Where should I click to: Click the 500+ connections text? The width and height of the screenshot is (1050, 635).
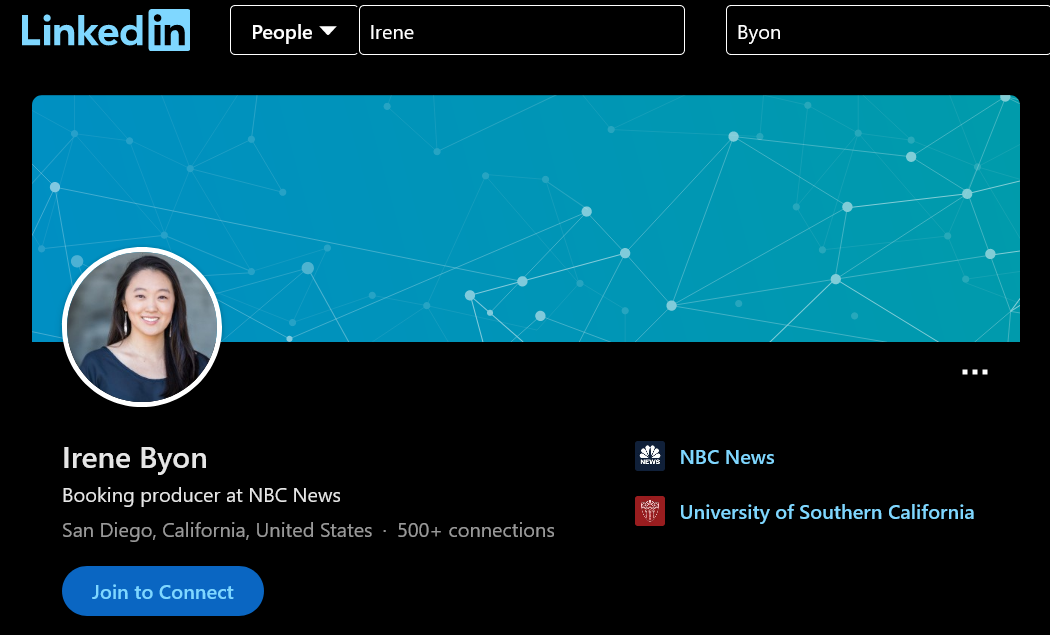tap(475, 530)
